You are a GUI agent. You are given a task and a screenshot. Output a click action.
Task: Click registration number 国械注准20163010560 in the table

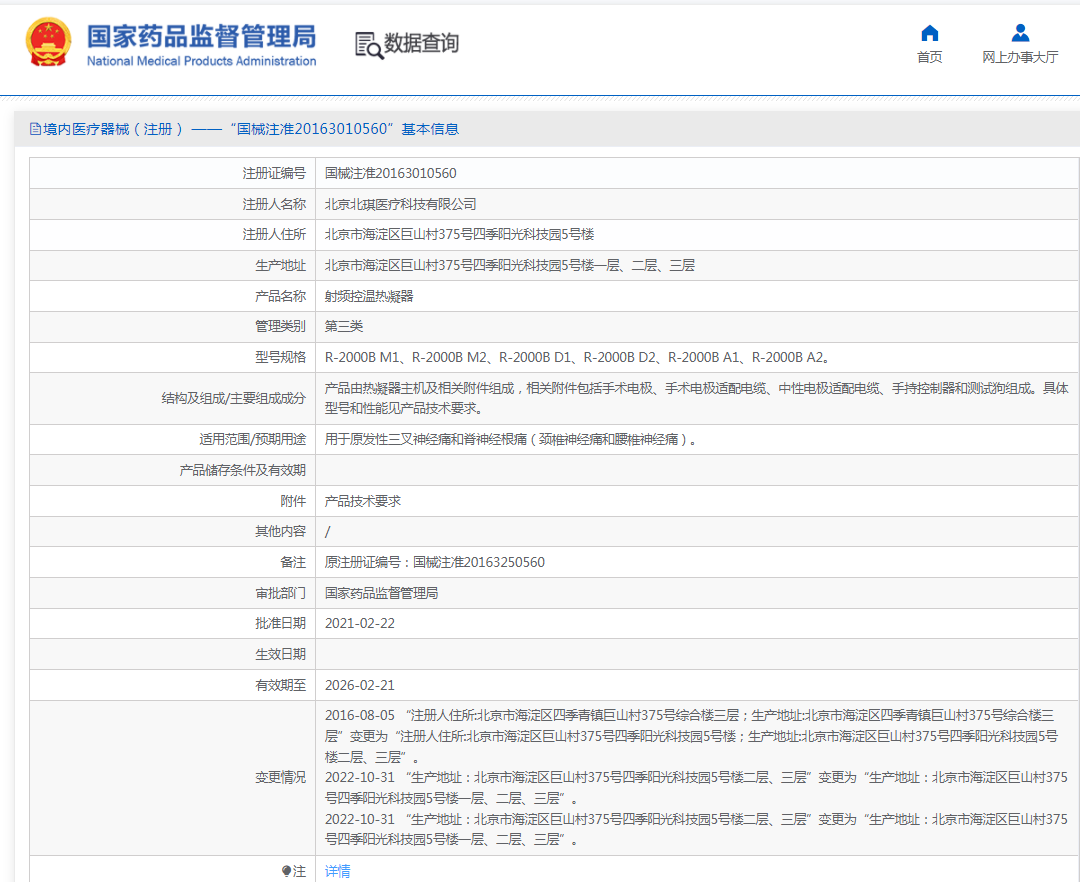pyautogui.click(x=390, y=173)
